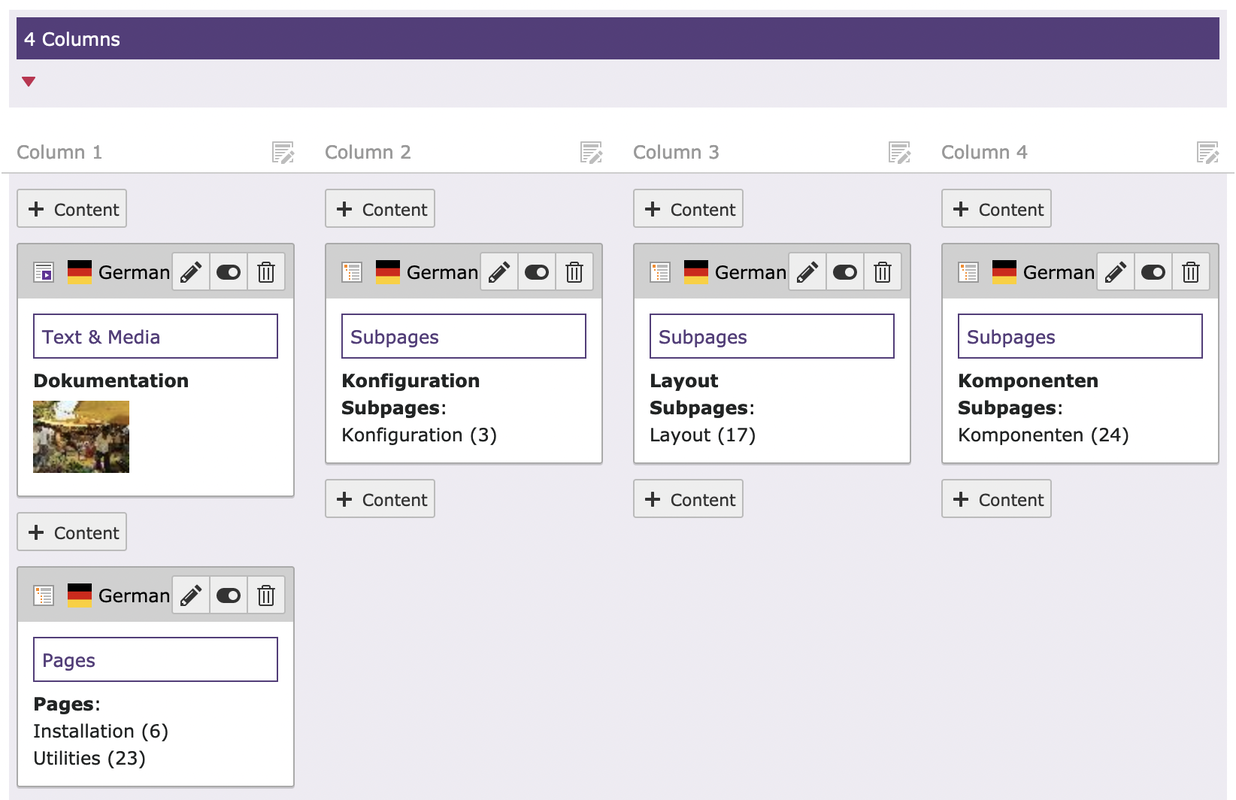
Task: Toggle visibility of the Komponenten element
Action: pos(1154,272)
